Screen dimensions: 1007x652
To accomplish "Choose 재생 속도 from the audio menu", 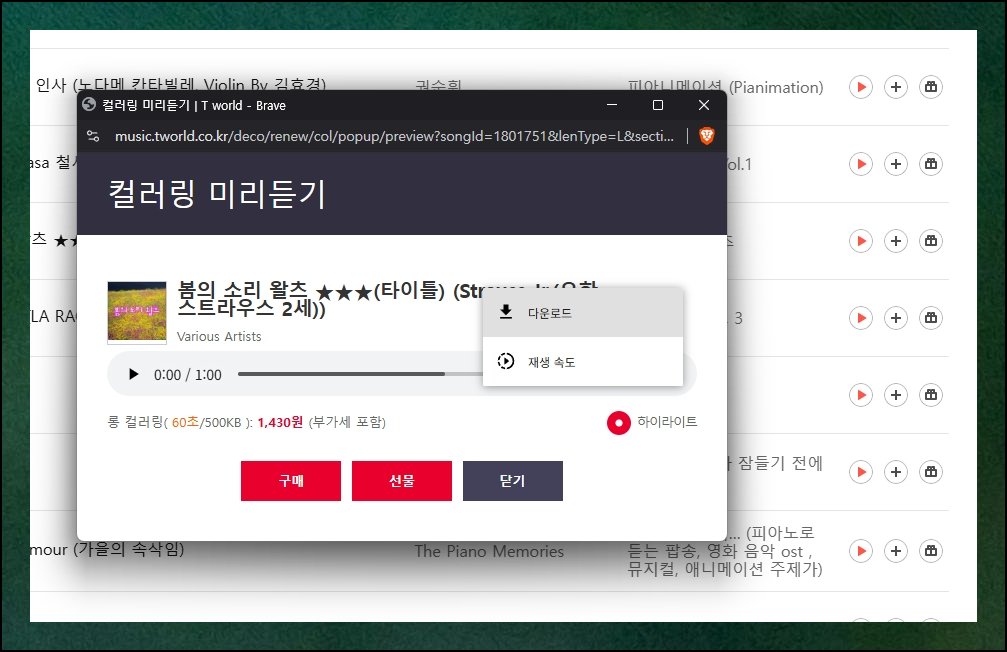I will pos(582,362).
